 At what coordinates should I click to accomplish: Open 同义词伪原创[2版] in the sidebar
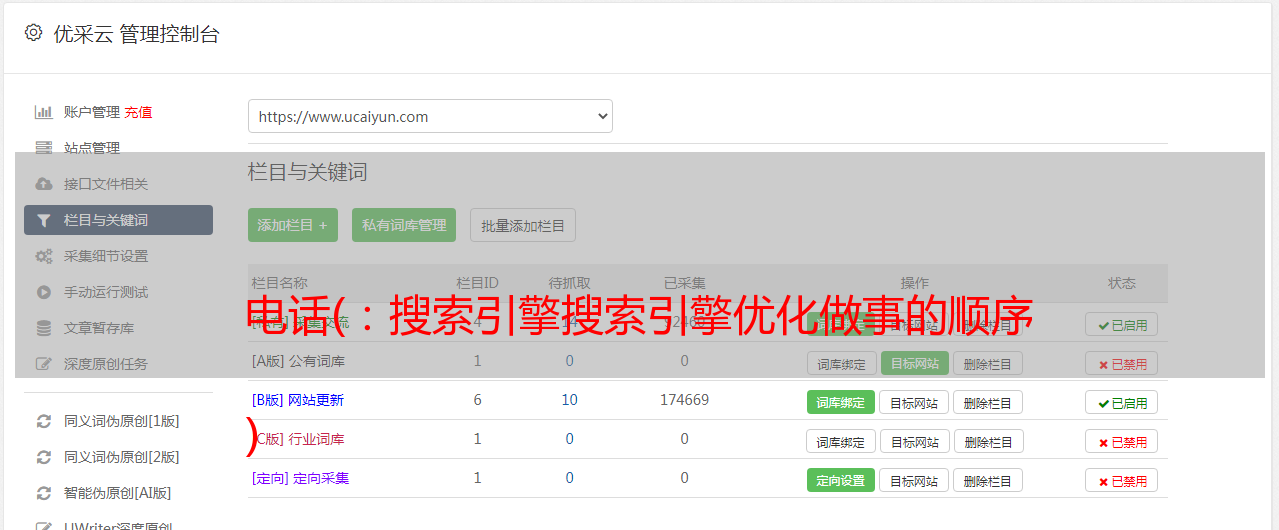(x=122, y=457)
